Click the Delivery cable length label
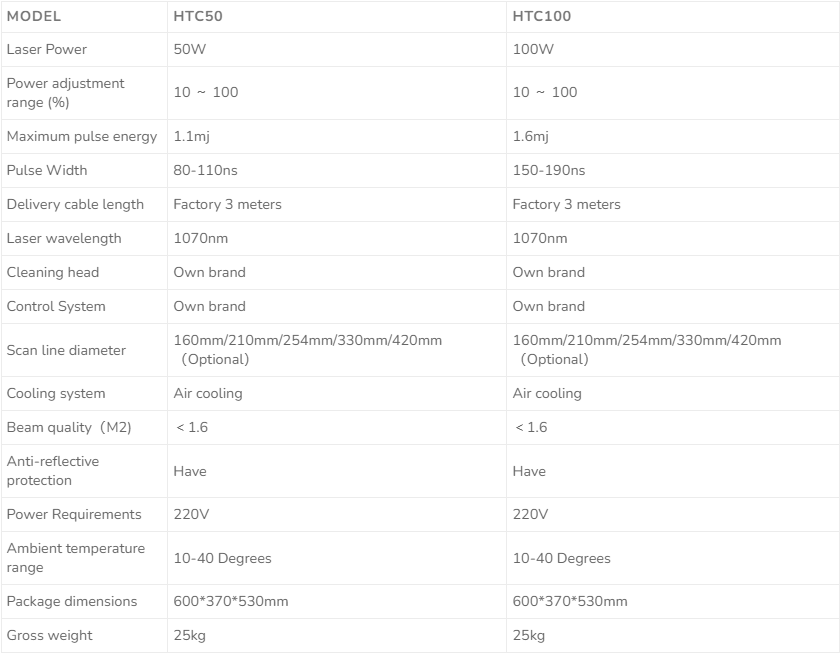This screenshot has height=653, width=840. point(75,204)
